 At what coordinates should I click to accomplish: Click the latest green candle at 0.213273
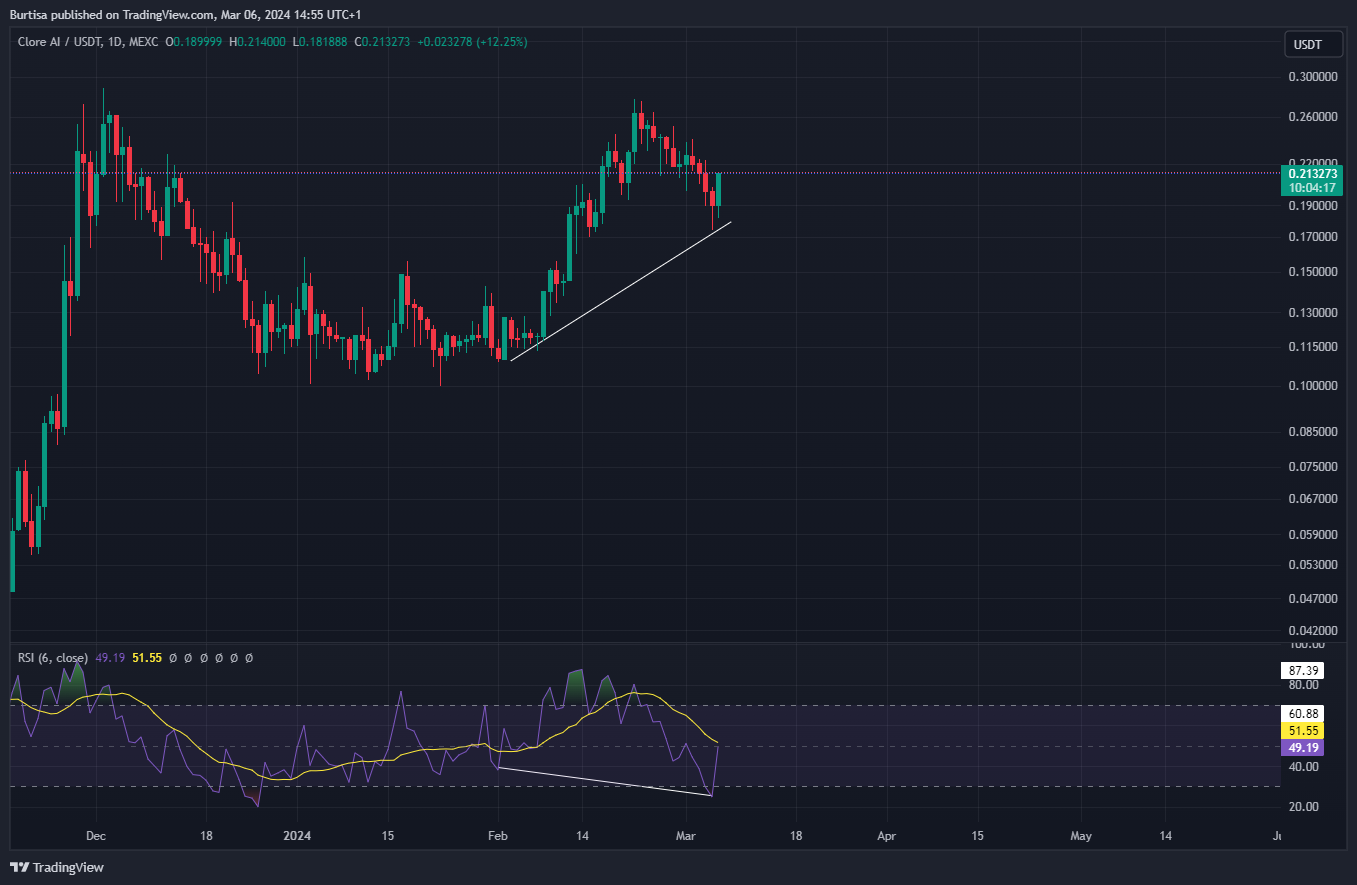718,190
